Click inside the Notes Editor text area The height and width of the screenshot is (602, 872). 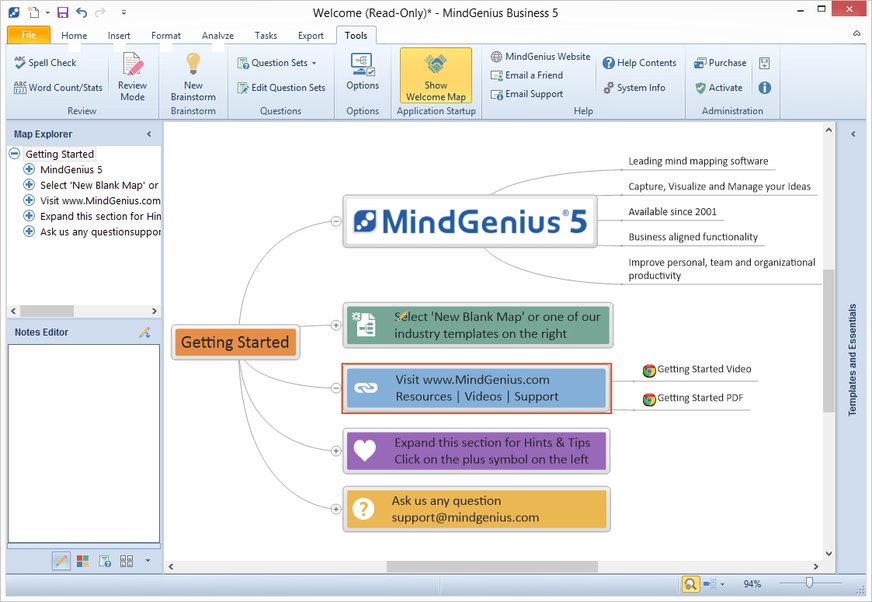tap(83, 442)
